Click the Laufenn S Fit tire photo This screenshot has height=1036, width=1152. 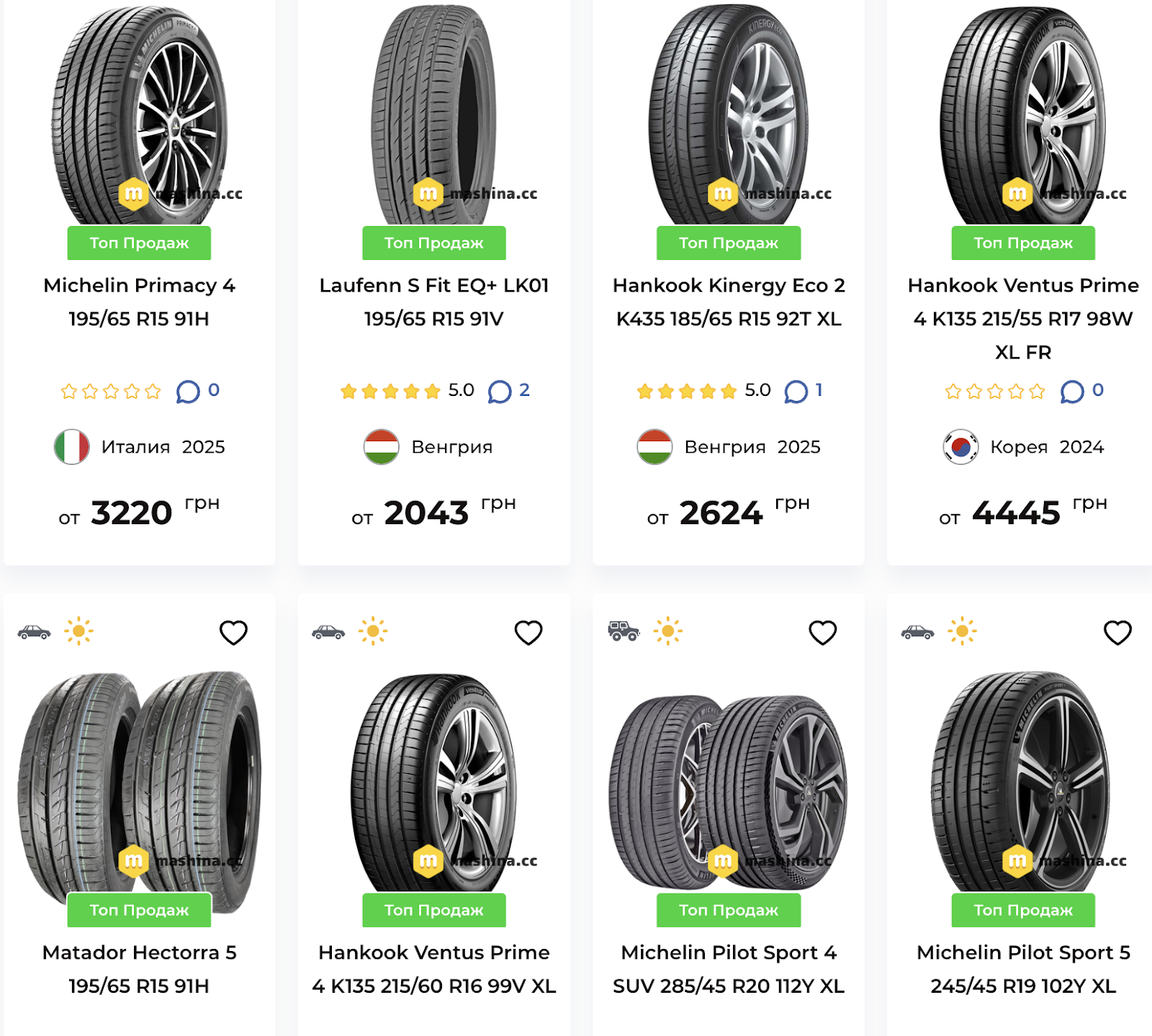pyautogui.click(x=434, y=115)
